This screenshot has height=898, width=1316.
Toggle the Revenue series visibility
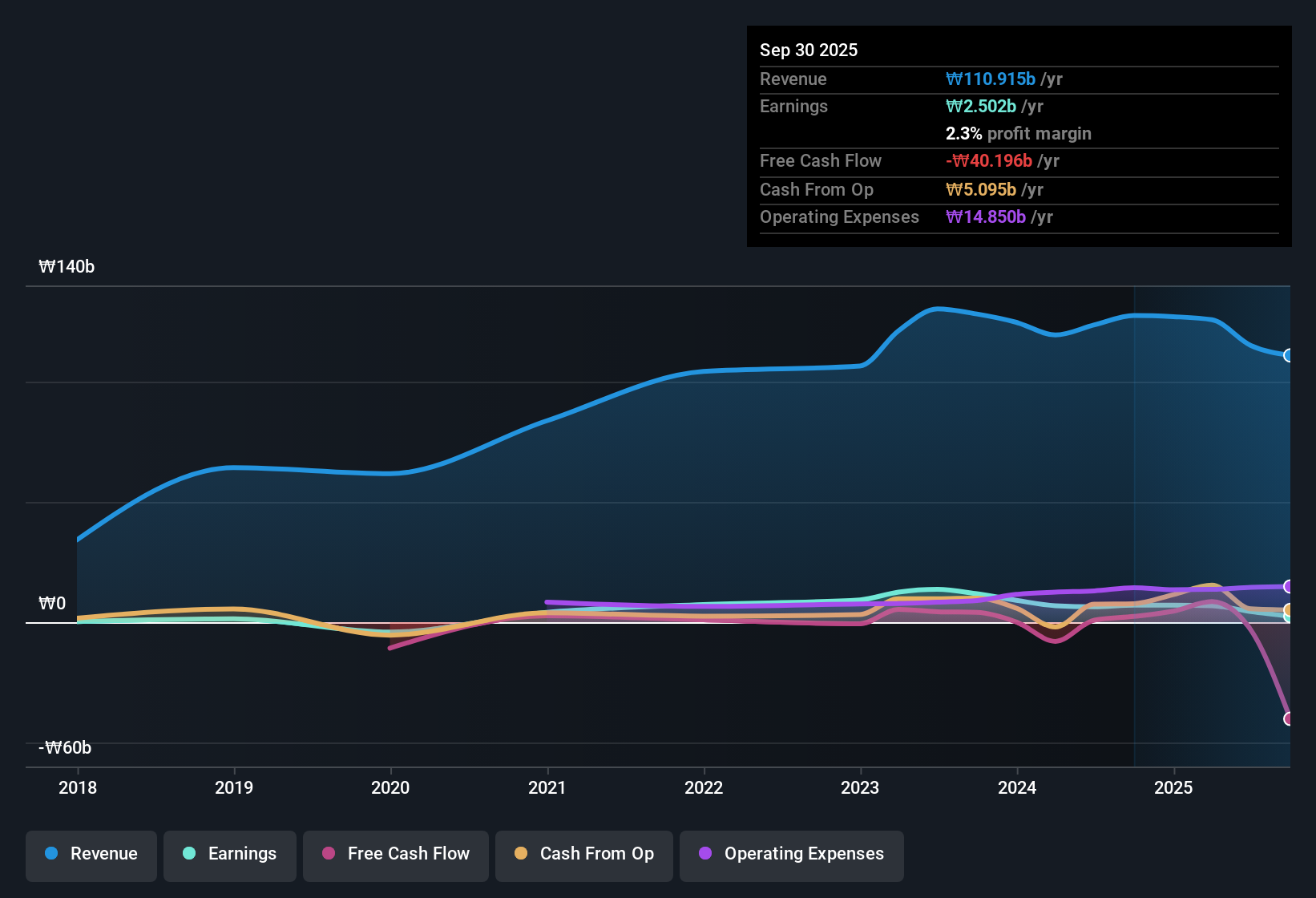click(x=91, y=854)
